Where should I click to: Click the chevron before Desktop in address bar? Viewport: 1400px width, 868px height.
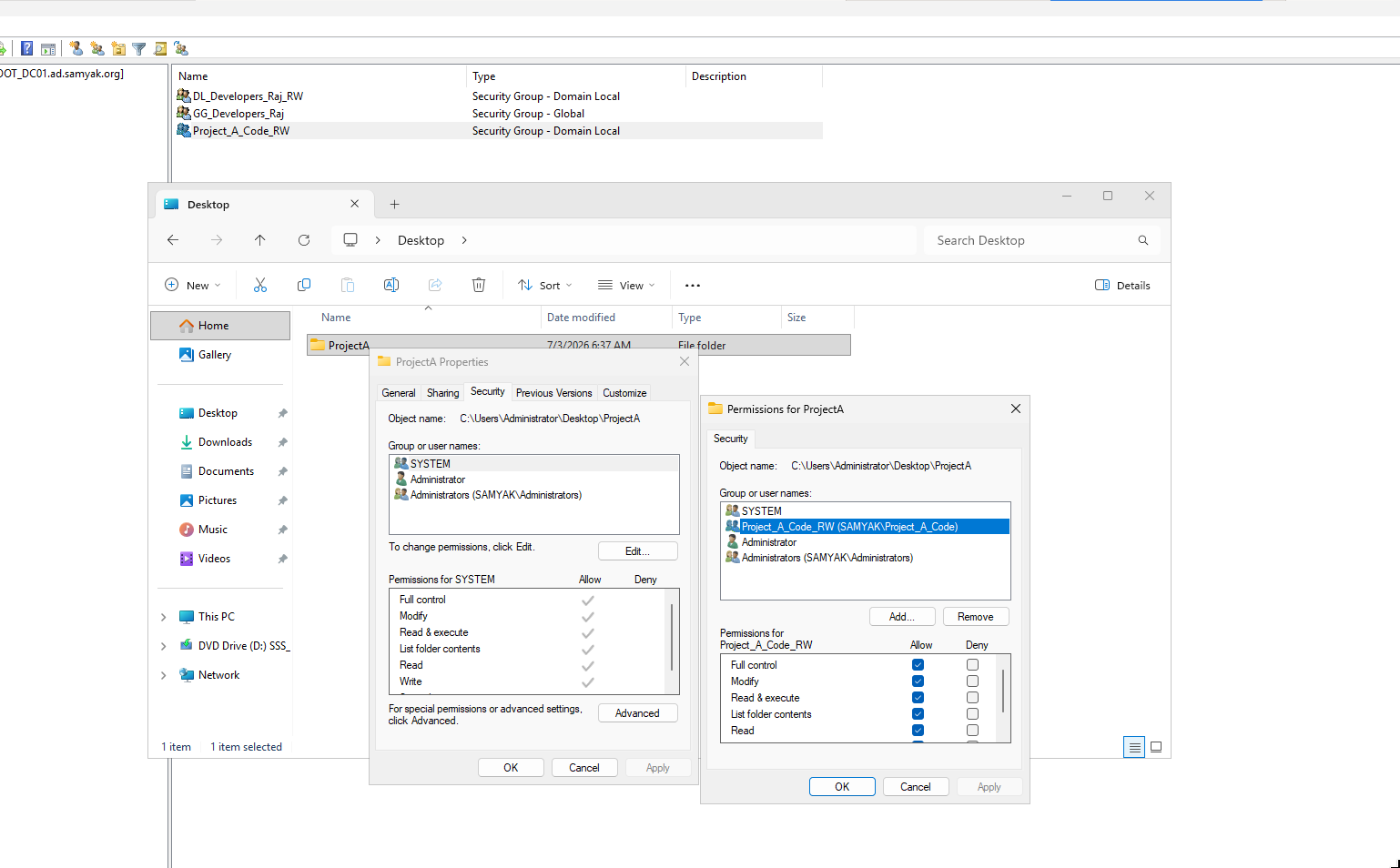[x=378, y=240]
